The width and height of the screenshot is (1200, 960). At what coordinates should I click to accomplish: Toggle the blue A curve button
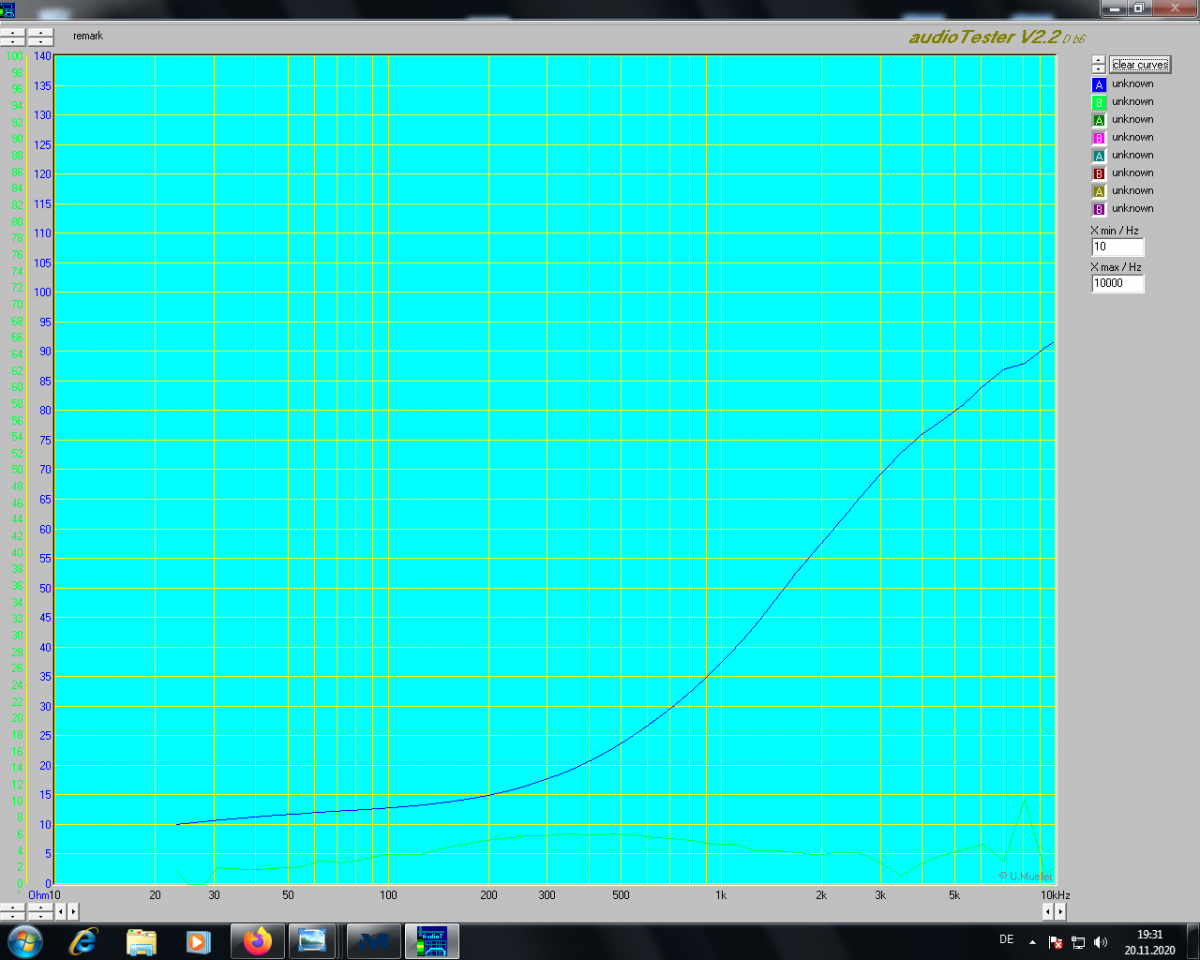[1099, 85]
